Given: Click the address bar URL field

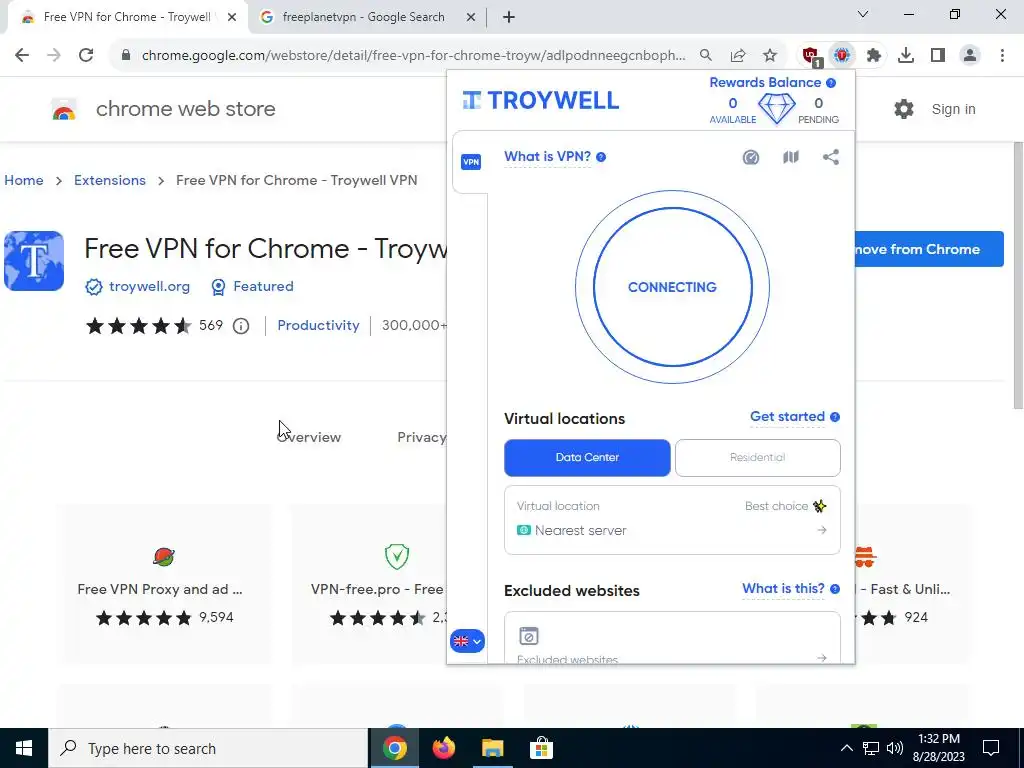Looking at the screenshot, I should click(413, 56).
